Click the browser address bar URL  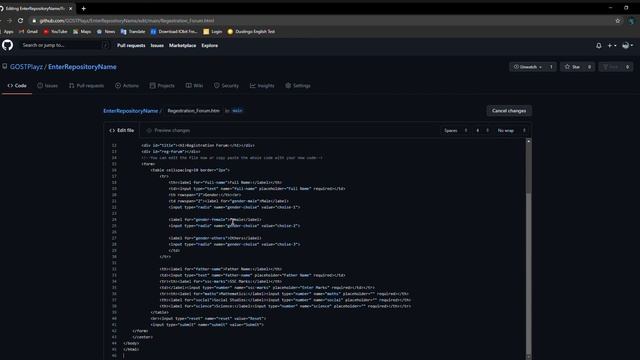pos(127,20)
